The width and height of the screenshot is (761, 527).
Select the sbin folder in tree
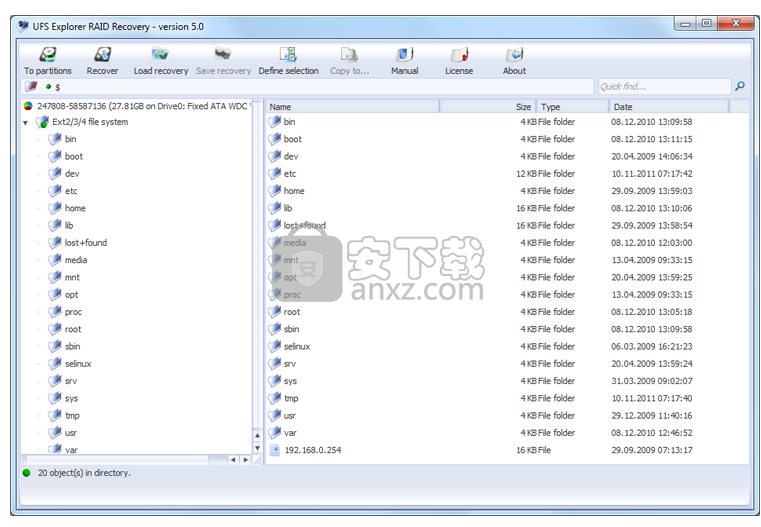pyautogui.click(x=72, y=346)
